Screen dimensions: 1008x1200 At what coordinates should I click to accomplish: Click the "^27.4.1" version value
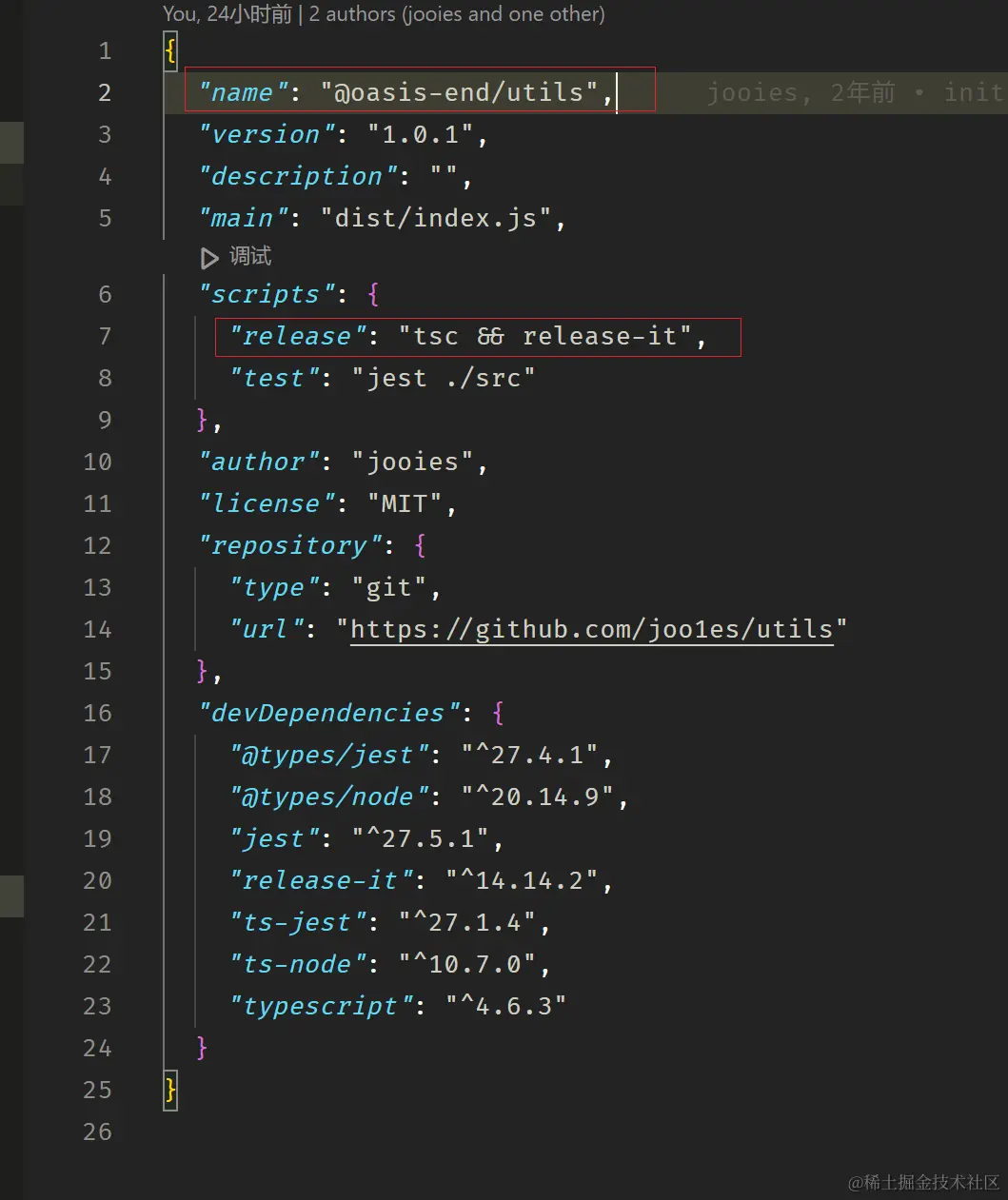pos(530,755)
